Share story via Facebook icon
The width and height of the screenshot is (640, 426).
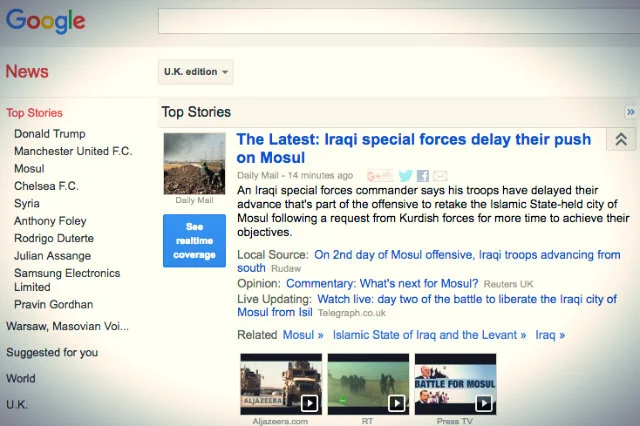pyautogui.click(x=423, y=176)
